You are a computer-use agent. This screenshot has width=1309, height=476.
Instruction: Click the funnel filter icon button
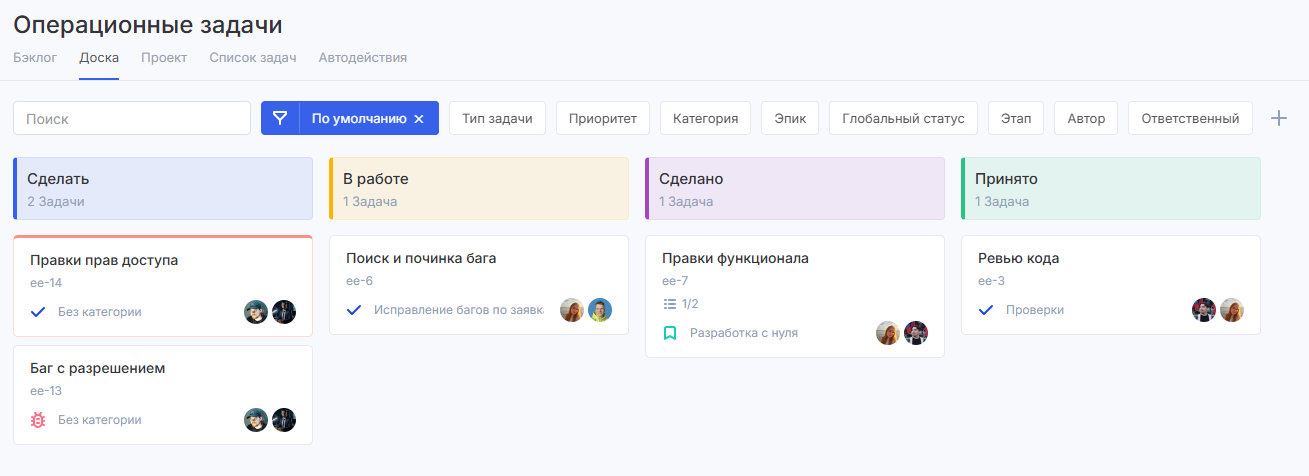[280, 118]
